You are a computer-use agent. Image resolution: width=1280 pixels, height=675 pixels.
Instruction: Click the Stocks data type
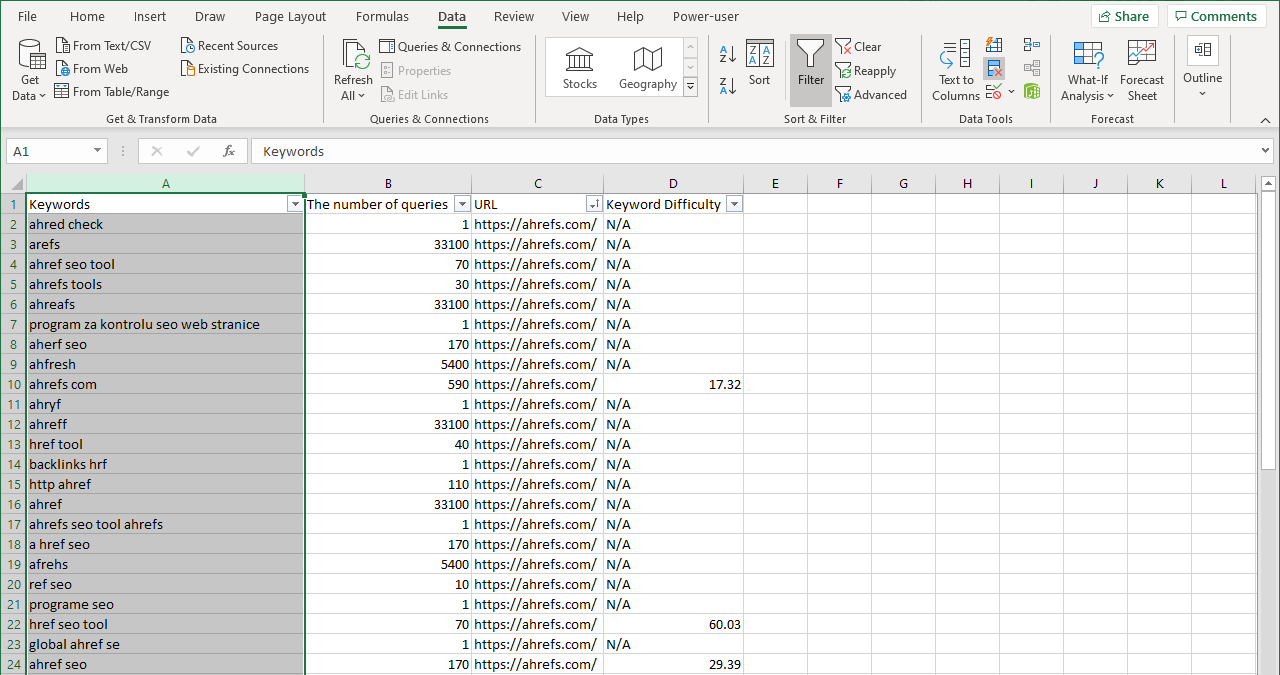580,68
